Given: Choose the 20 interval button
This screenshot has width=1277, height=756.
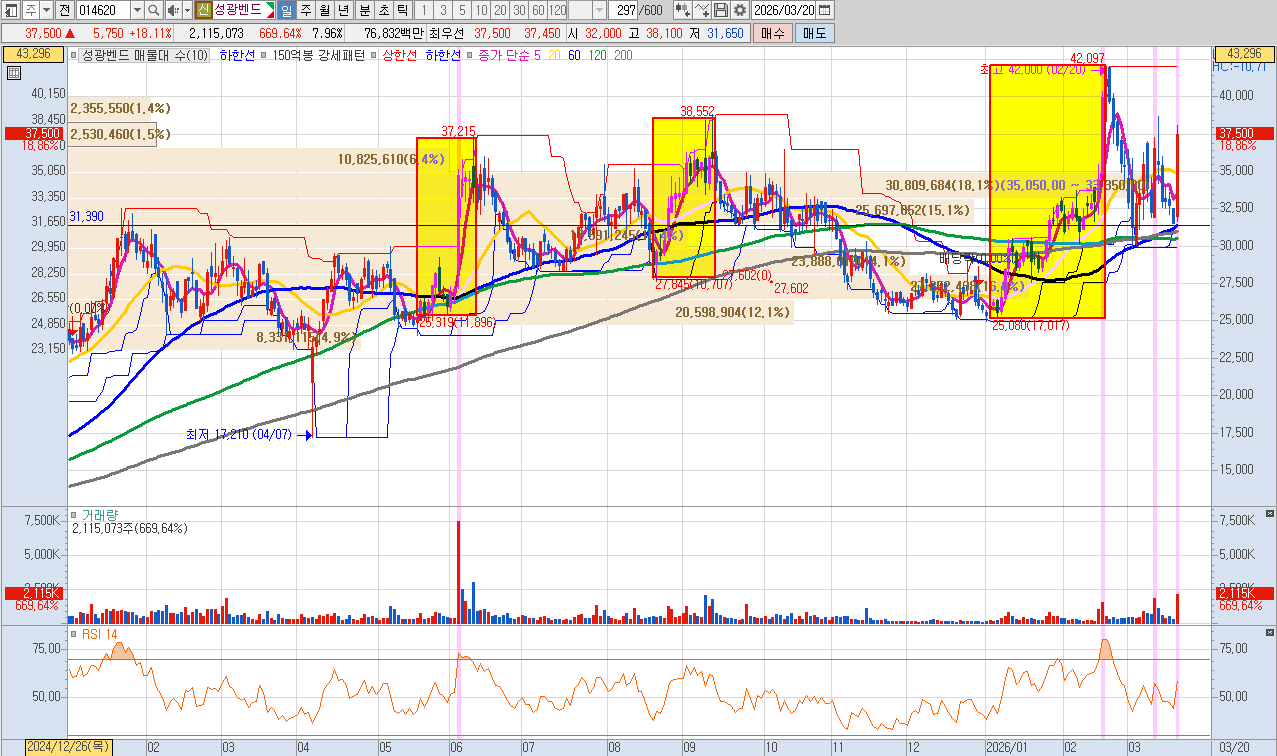Looking at the screenshot, I should coord(499,10).
